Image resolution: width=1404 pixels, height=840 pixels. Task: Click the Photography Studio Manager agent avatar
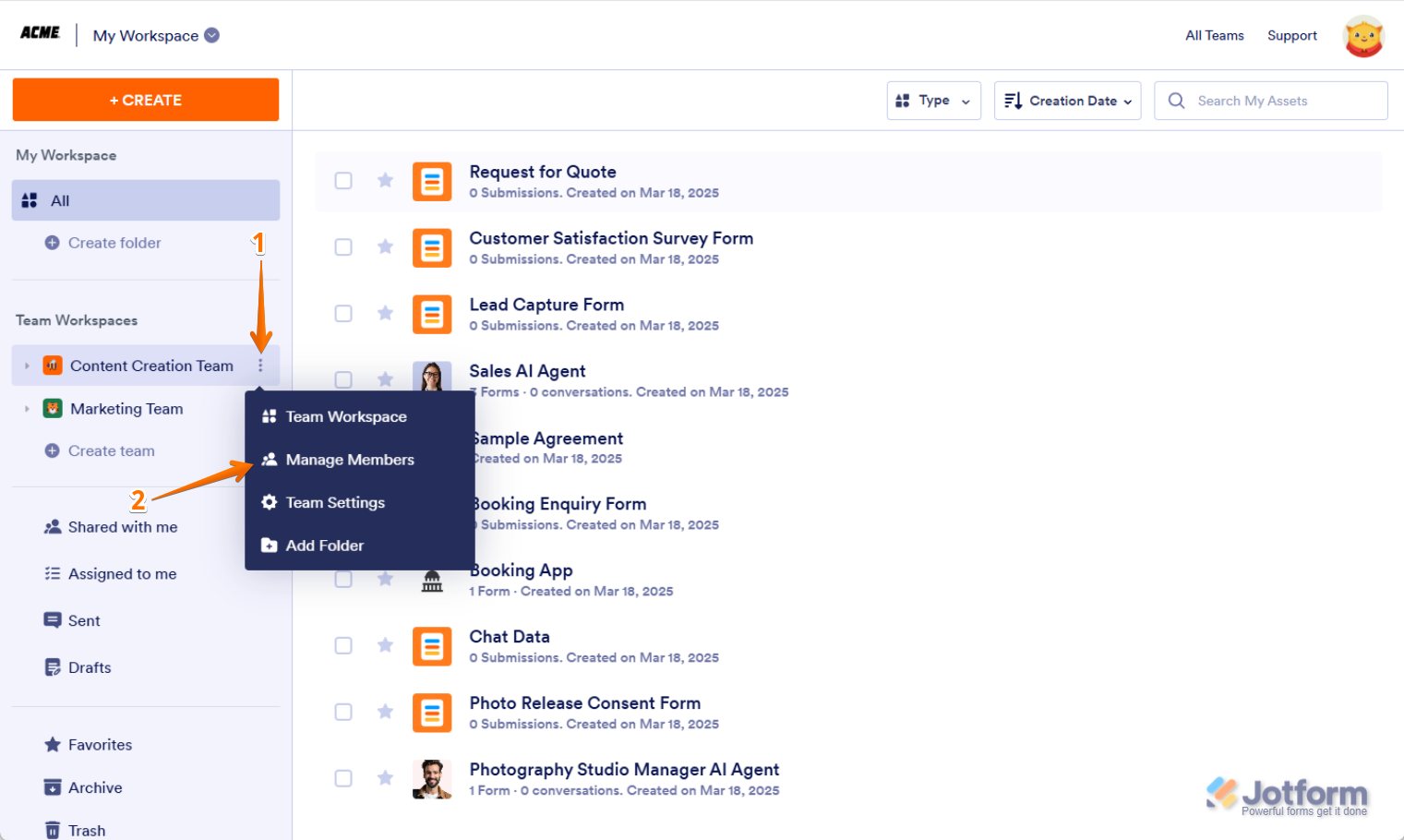coord(432,779)
